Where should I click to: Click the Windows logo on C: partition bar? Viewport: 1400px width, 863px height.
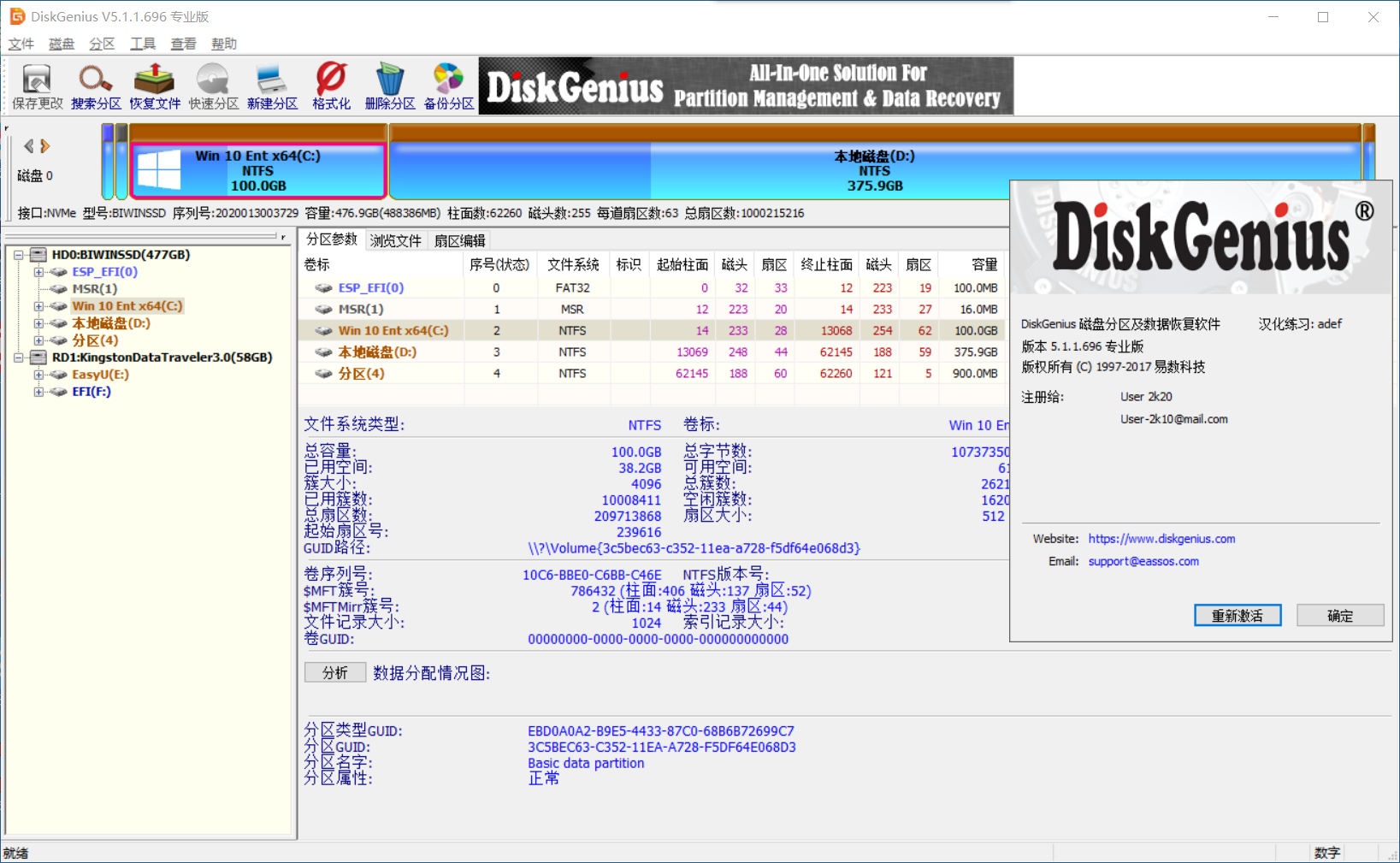tap(159, 169)
